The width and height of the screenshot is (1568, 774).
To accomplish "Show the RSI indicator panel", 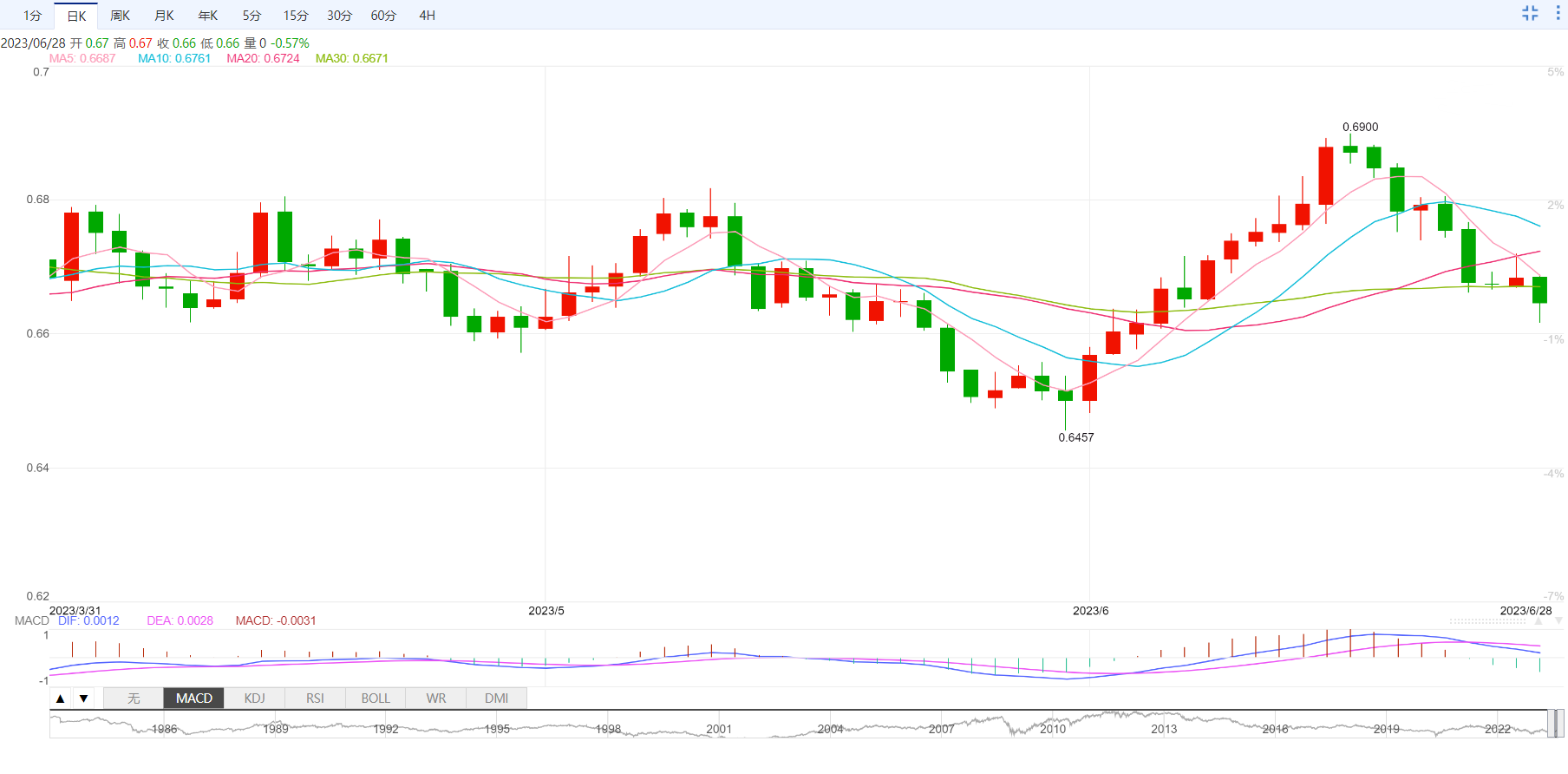I will click(315, 699).
